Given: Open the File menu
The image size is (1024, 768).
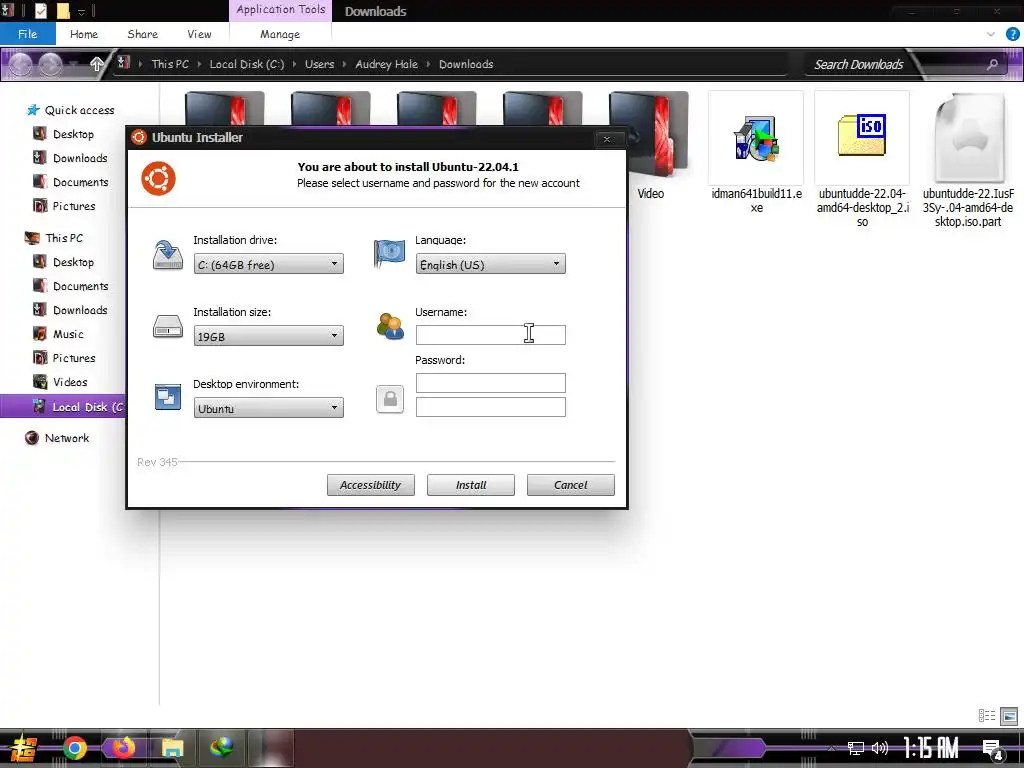Looking at the screenshot, I should tap(27, 34).
